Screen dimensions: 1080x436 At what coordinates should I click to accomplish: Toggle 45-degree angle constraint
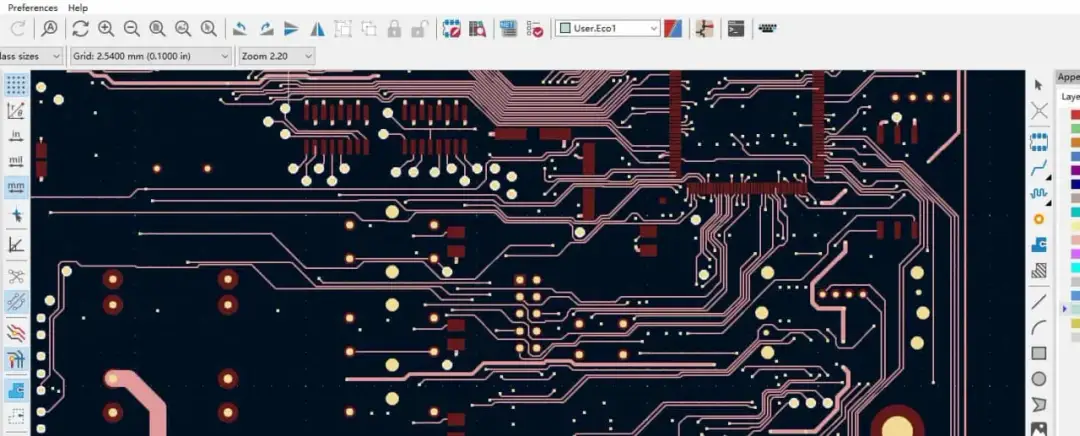tap(16, 245)
